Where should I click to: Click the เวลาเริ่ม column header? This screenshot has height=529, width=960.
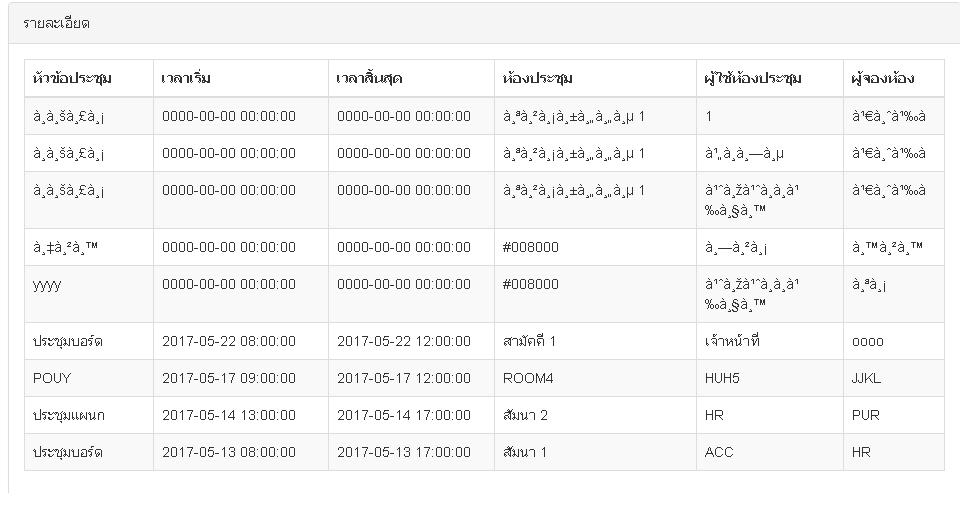click(x=187, y=79)
